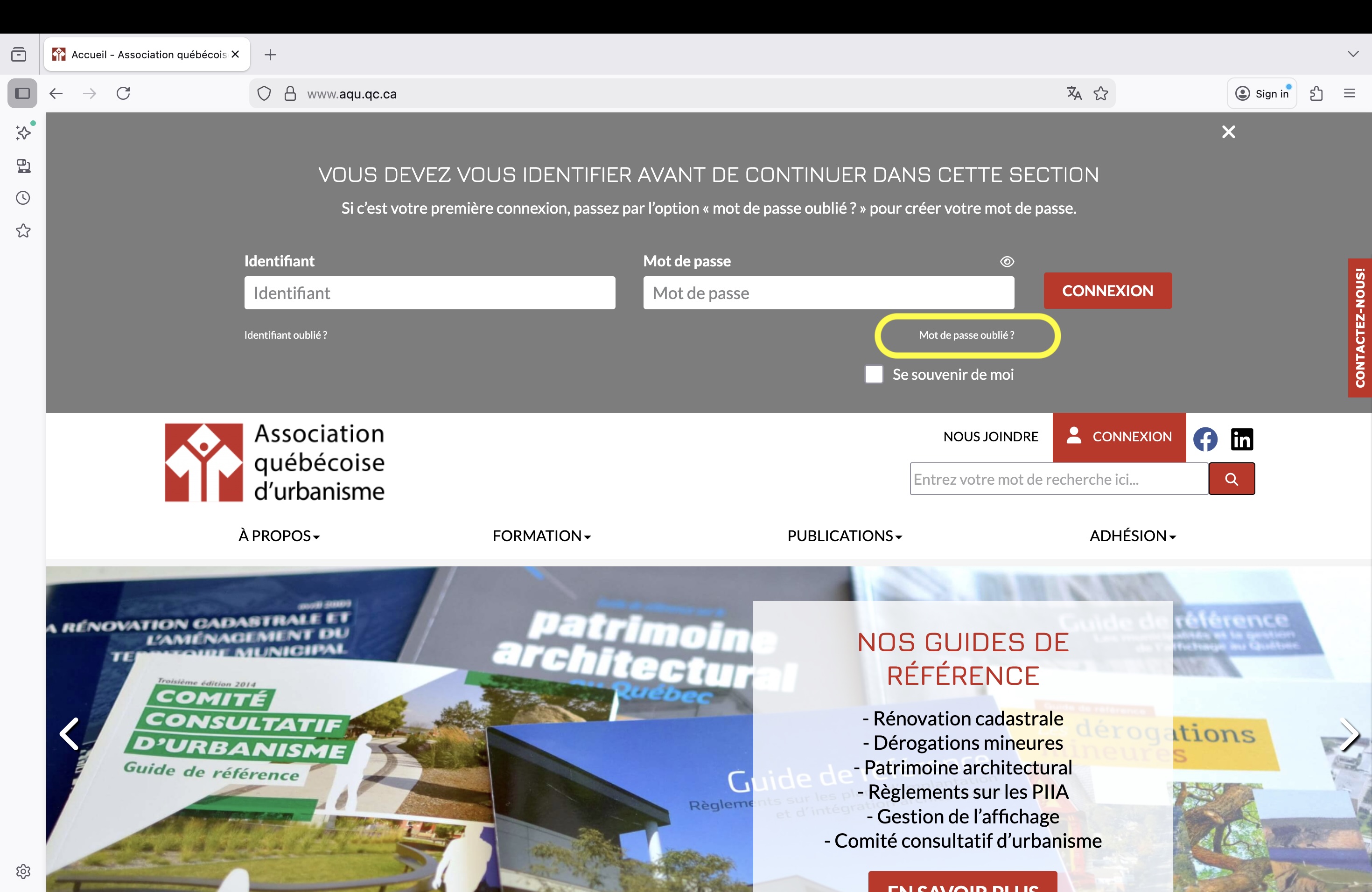
Task: Click the Mot de passe oublié link
Action: [x=966, y=335]
